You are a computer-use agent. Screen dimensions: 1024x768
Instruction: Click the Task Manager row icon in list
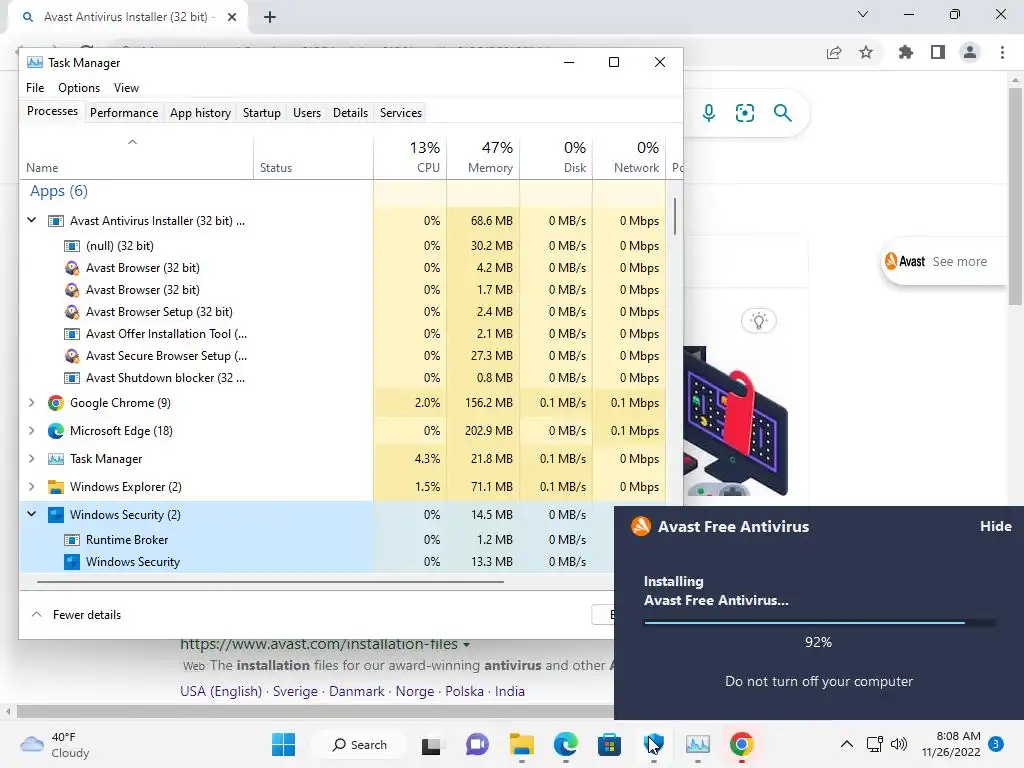(x=56, y=459)
